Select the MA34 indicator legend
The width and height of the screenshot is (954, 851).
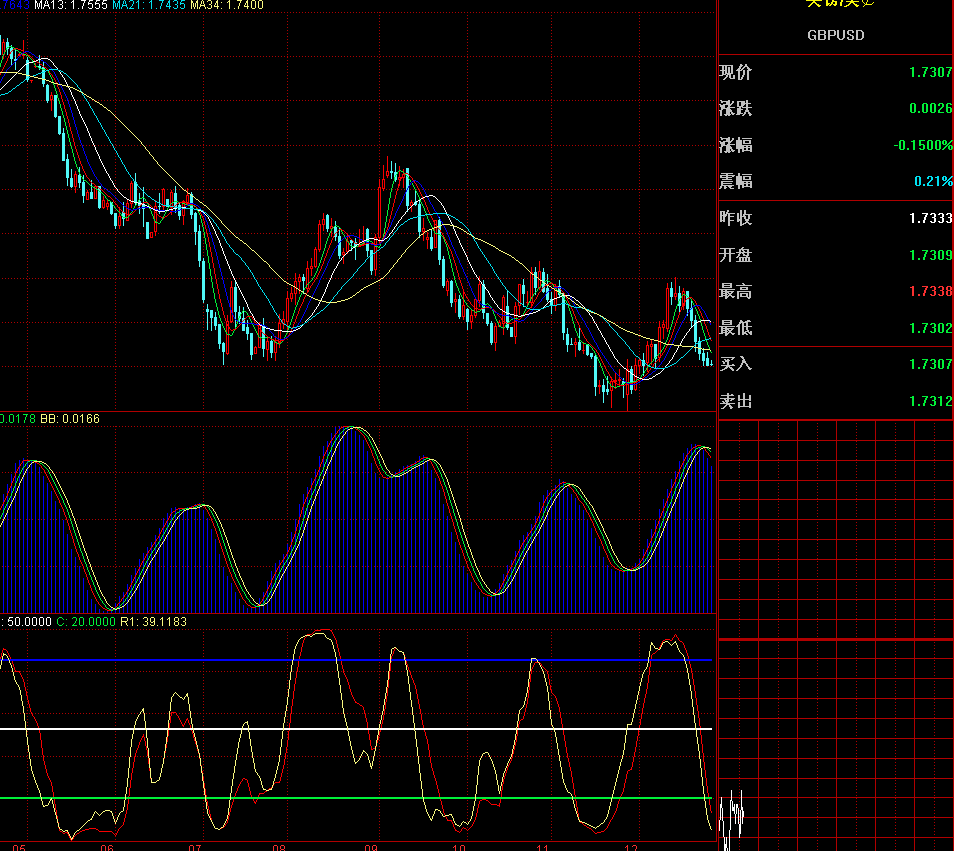[226, 5]
